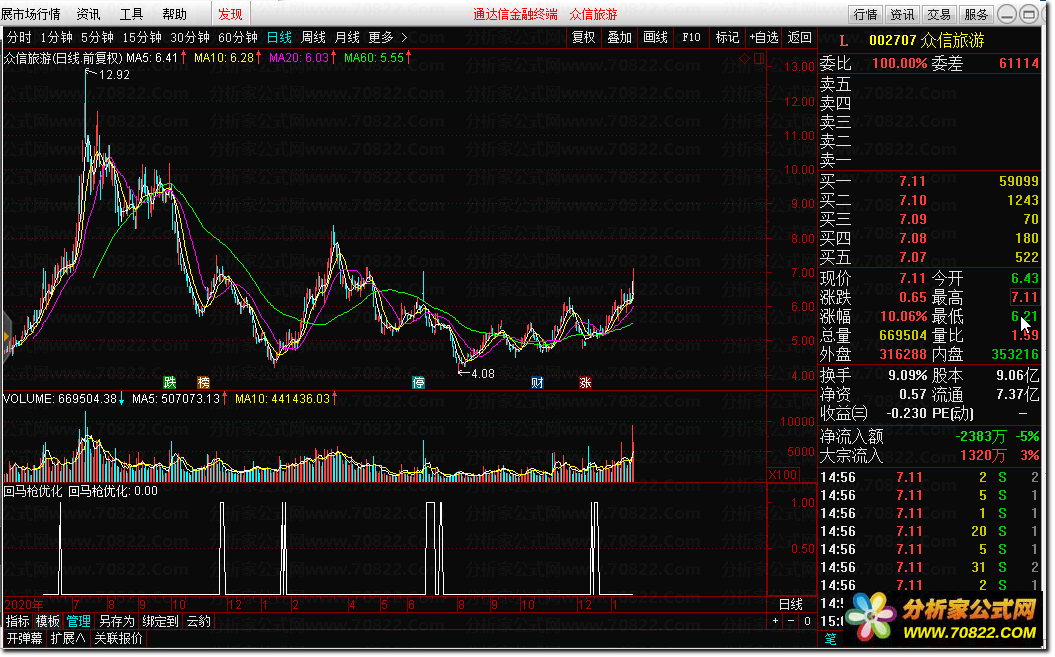Select the 日线 daily period
The image size is (1055, 657).
[x=279, y=38]
